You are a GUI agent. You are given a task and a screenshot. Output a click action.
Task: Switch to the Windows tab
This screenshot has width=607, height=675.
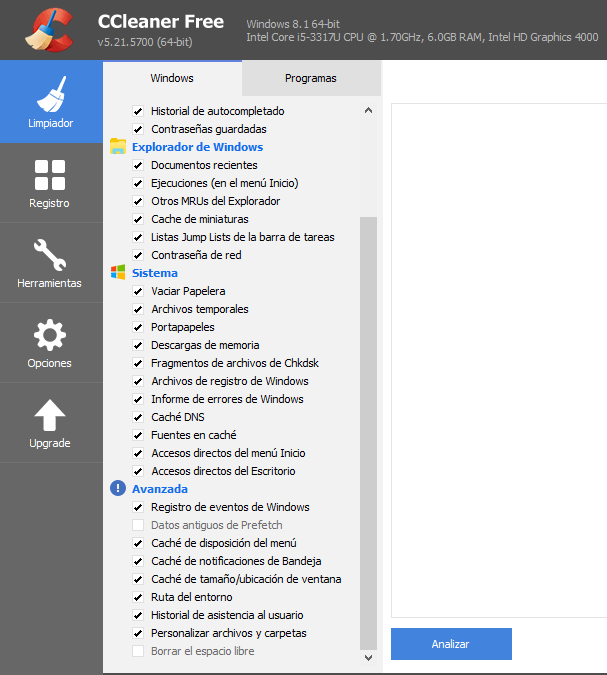coord(172,78)
